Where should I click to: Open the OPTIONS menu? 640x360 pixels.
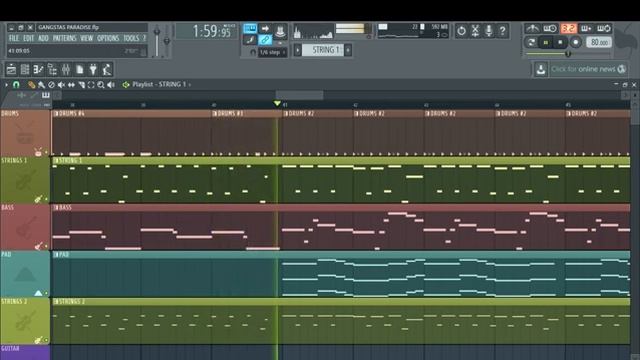108,38
